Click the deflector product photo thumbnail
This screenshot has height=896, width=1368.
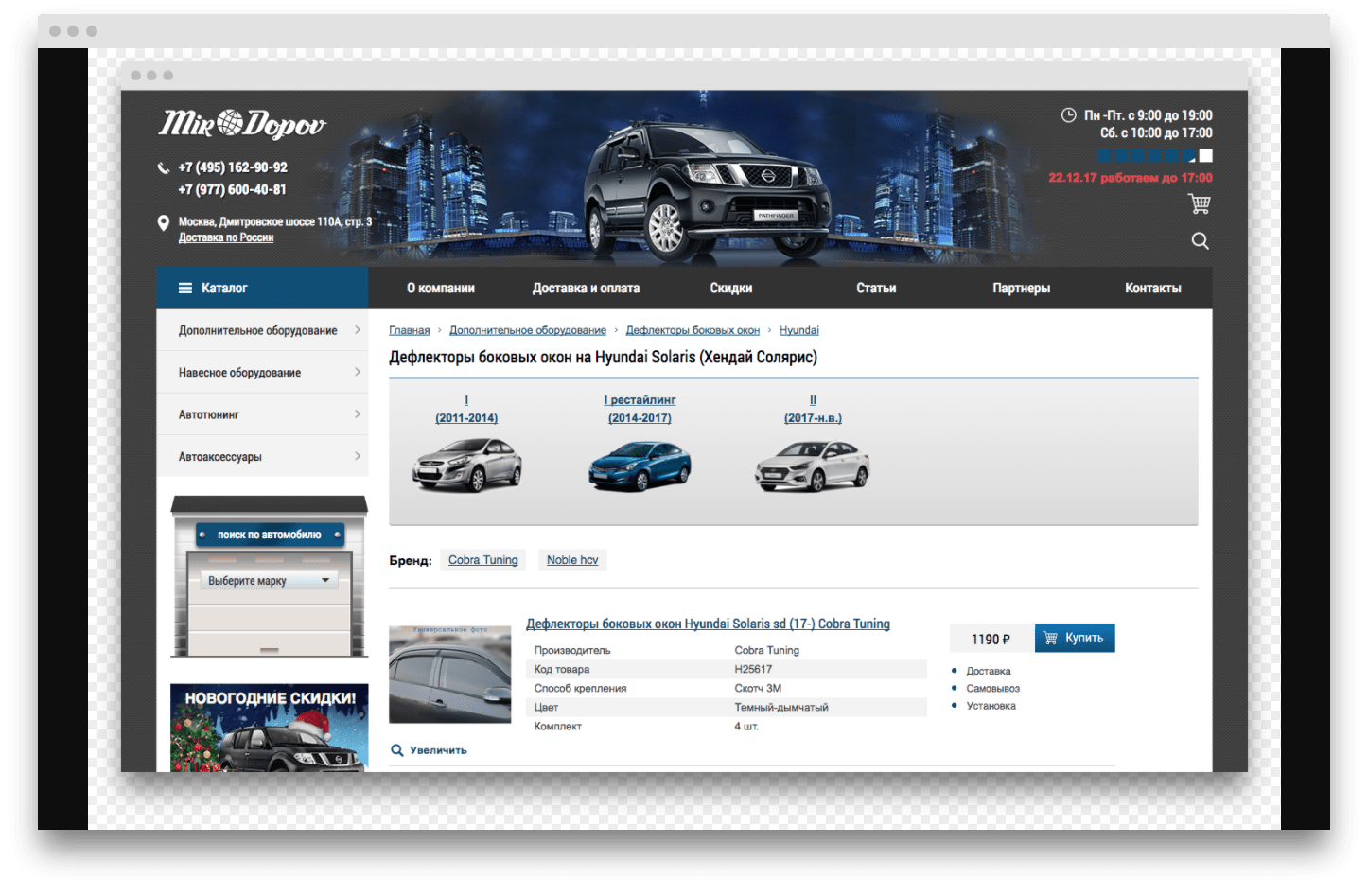(450, 675)
